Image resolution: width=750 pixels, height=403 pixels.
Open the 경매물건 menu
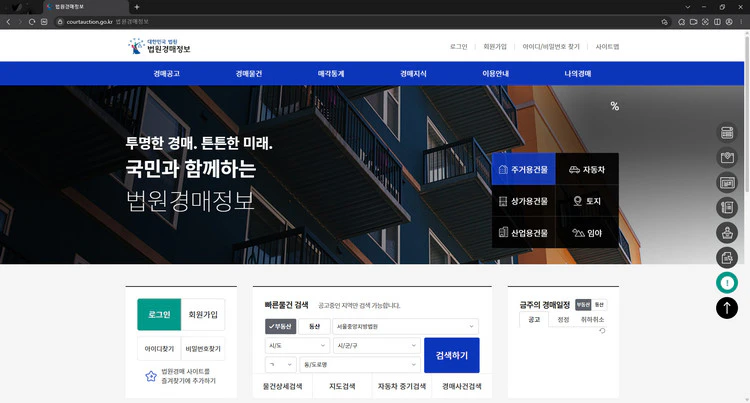click(249, 74)
